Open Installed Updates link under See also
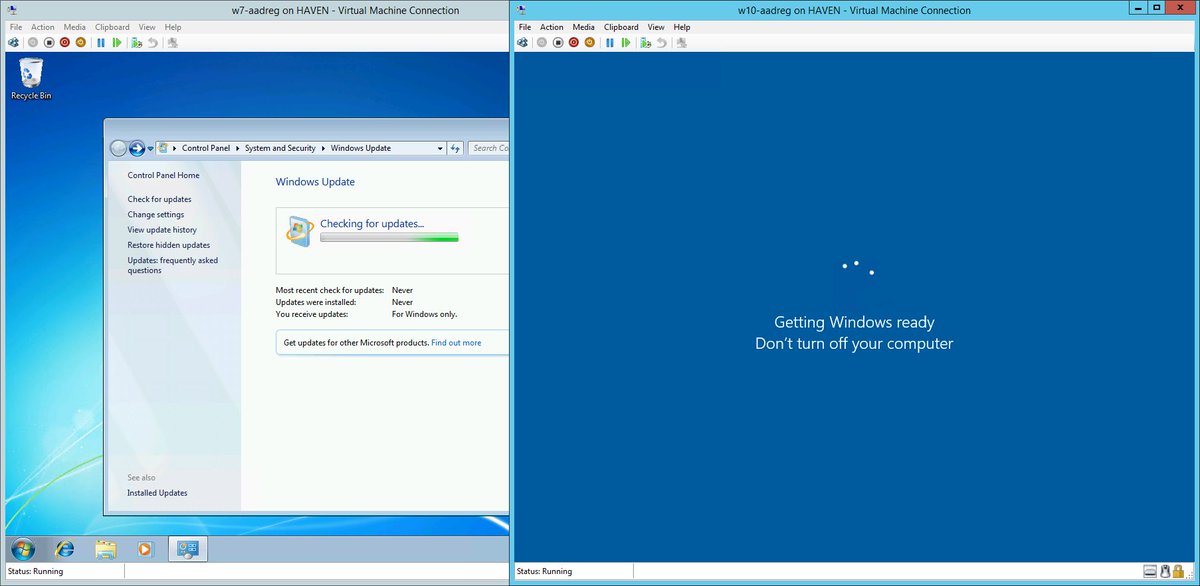This screenshot has height=586, width=1200. click(x=157, y=493)
